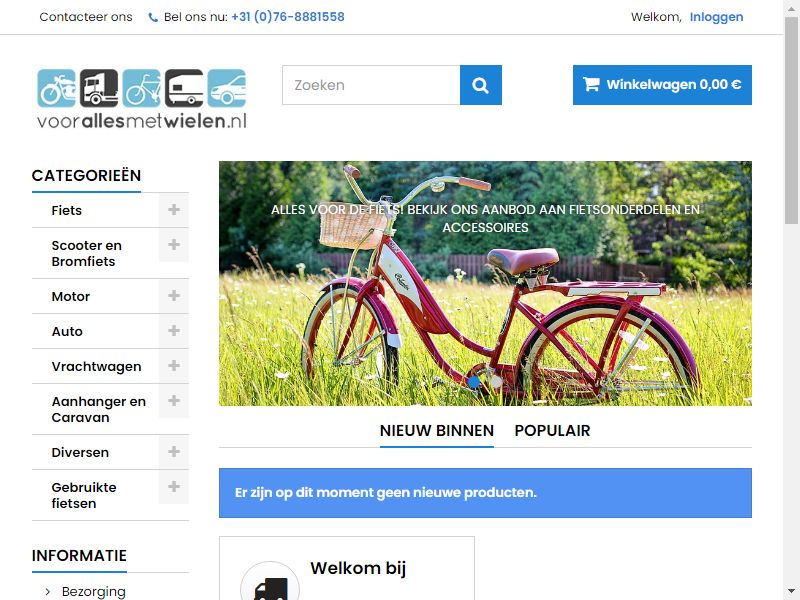
Task: Open the Winkelwagen cart button
Action: [x=662, y=85]
